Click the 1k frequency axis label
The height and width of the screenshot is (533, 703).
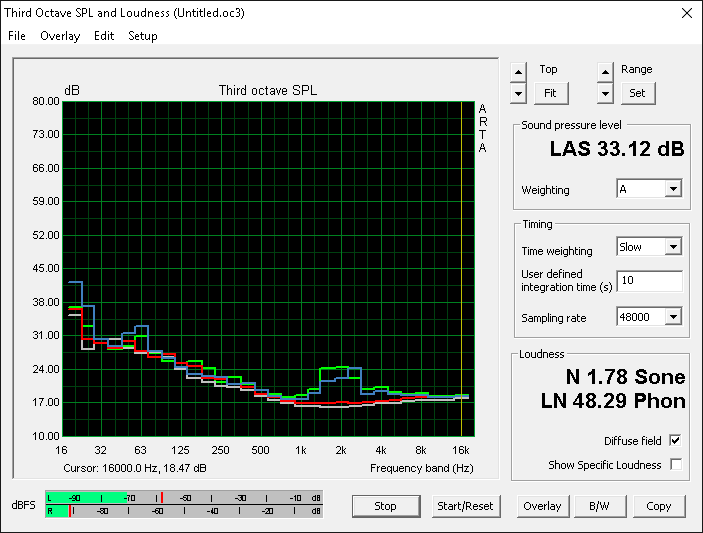point(301,450)
